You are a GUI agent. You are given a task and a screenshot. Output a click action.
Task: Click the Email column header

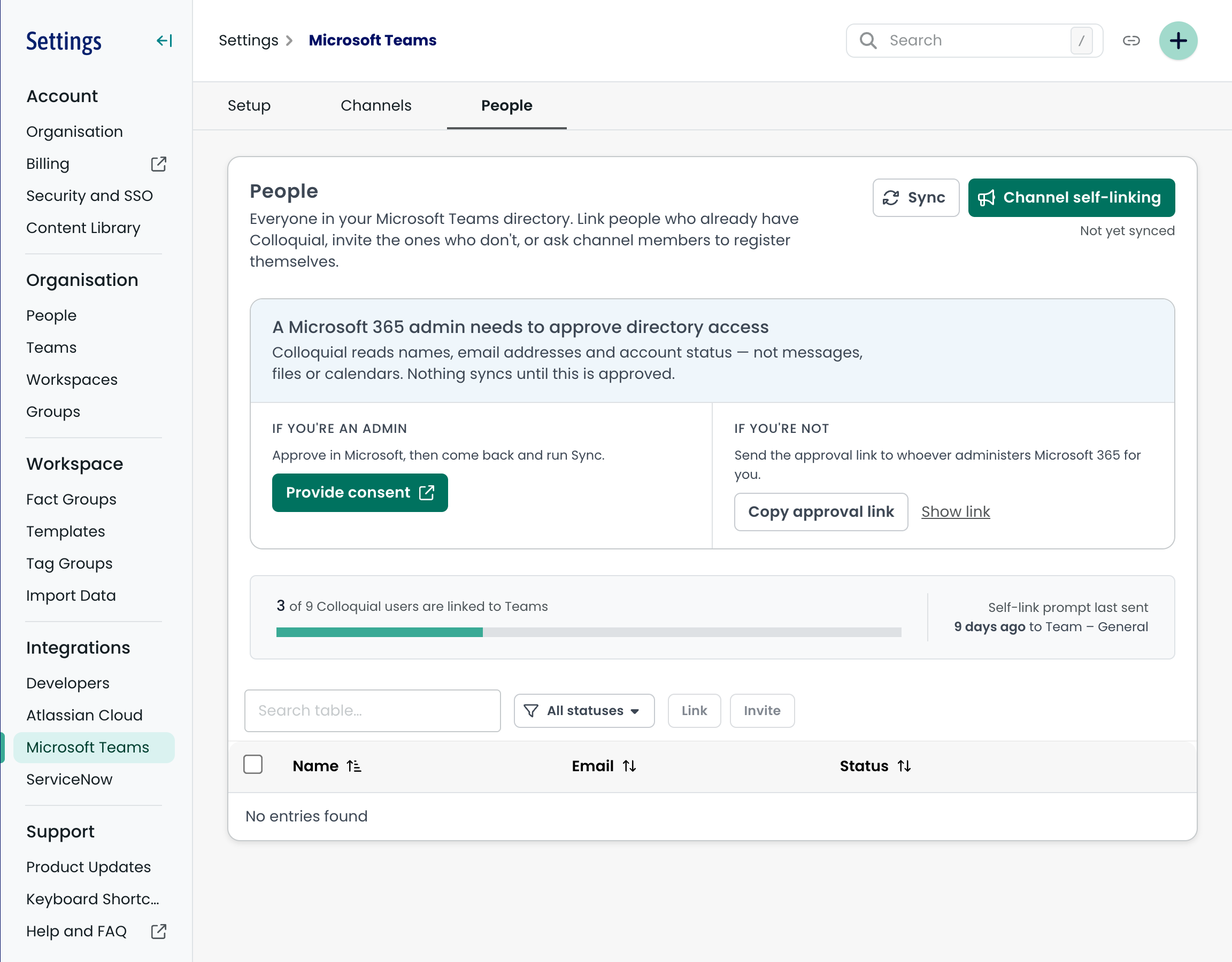(x=592, y=766)
